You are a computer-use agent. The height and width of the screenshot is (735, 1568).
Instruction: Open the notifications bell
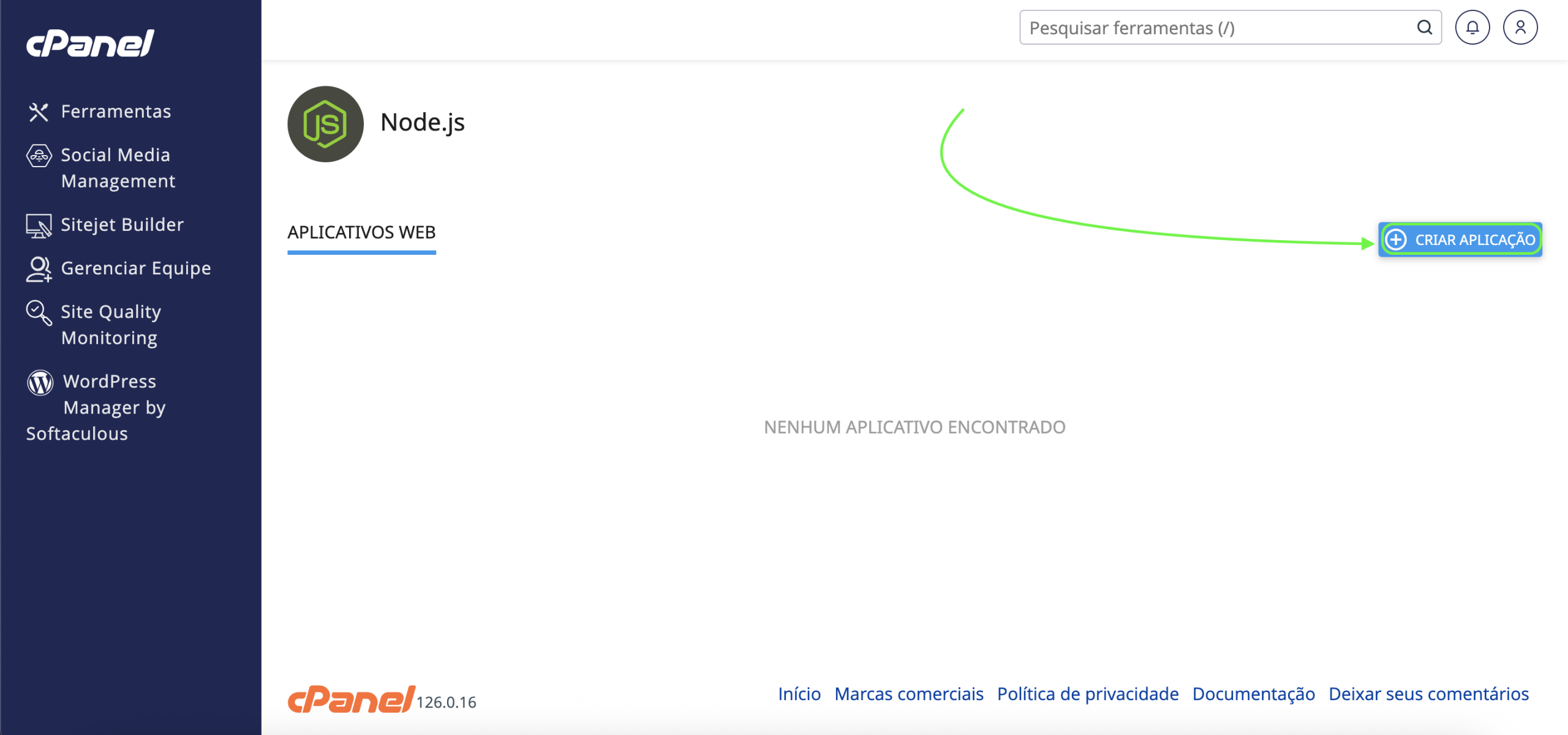tap(1472, 28)
